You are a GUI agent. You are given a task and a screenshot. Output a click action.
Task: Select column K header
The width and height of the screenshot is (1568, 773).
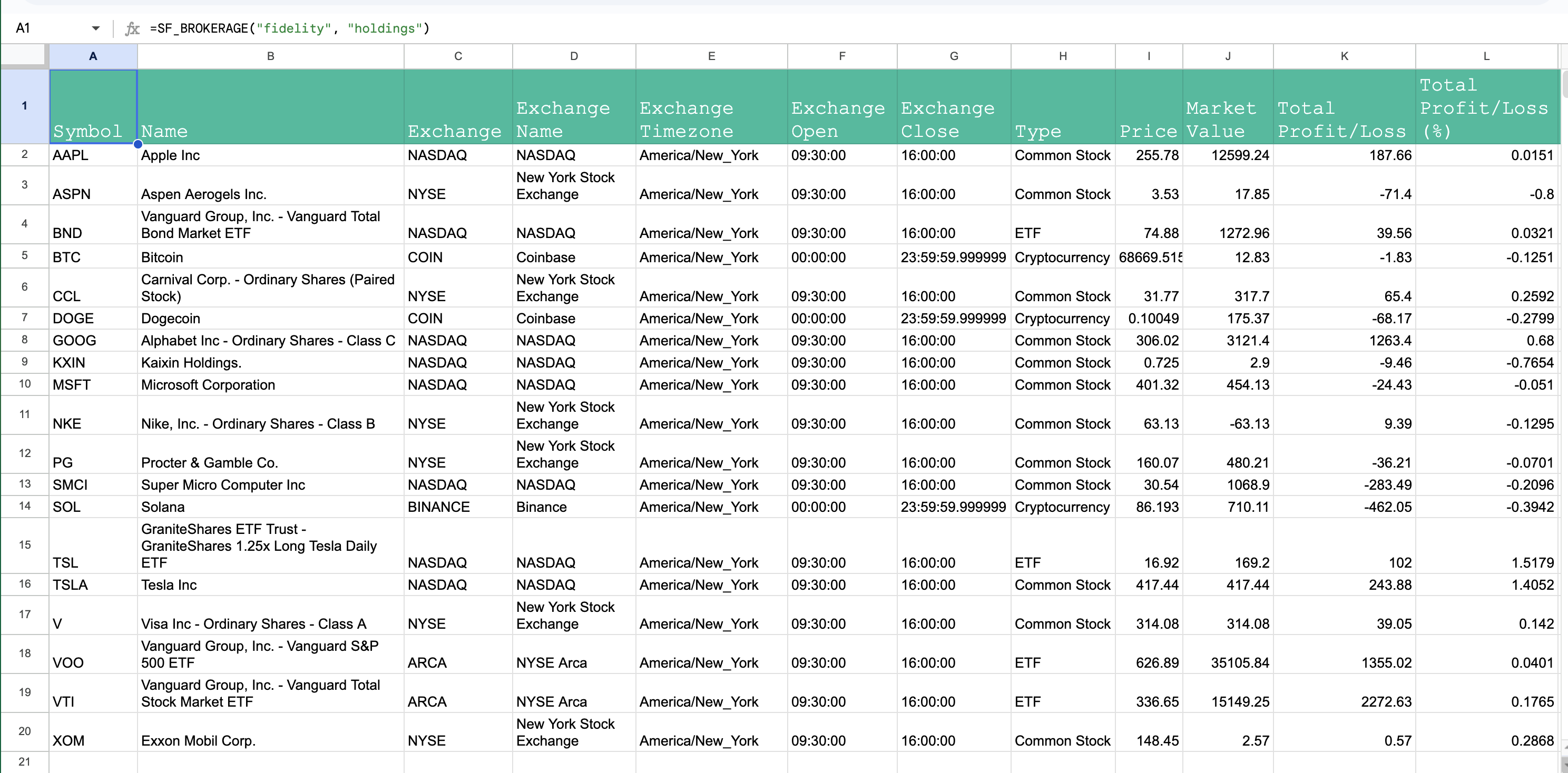pos(1344,56)
